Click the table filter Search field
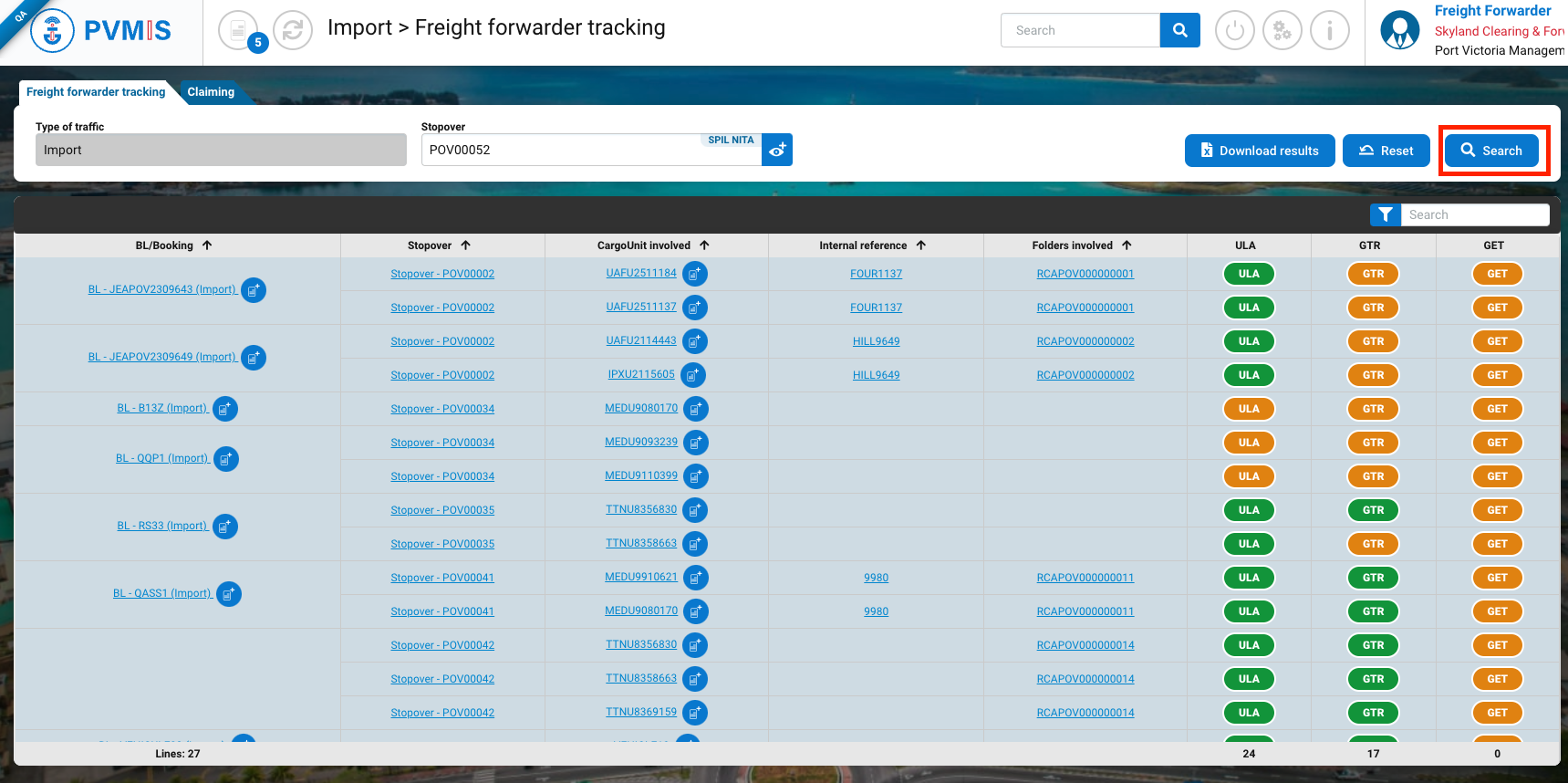The width and height of the screenshot is (1568, 783). 1474,214
